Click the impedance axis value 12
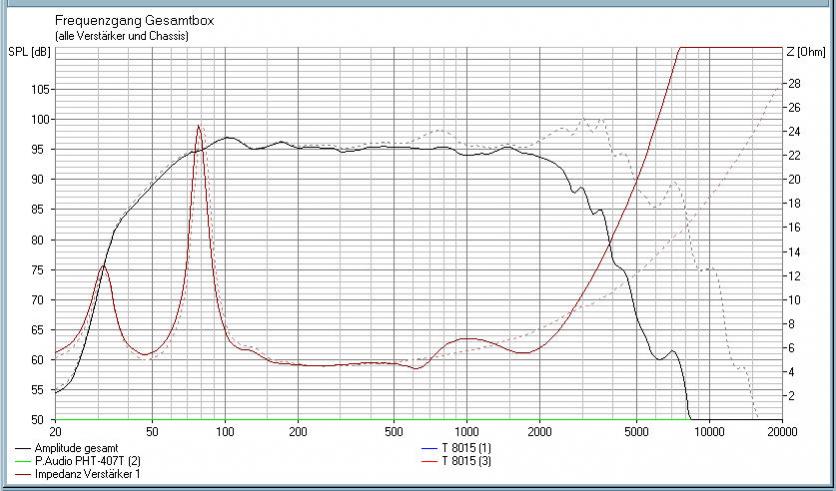836x491 pixels. coord(795,276)
